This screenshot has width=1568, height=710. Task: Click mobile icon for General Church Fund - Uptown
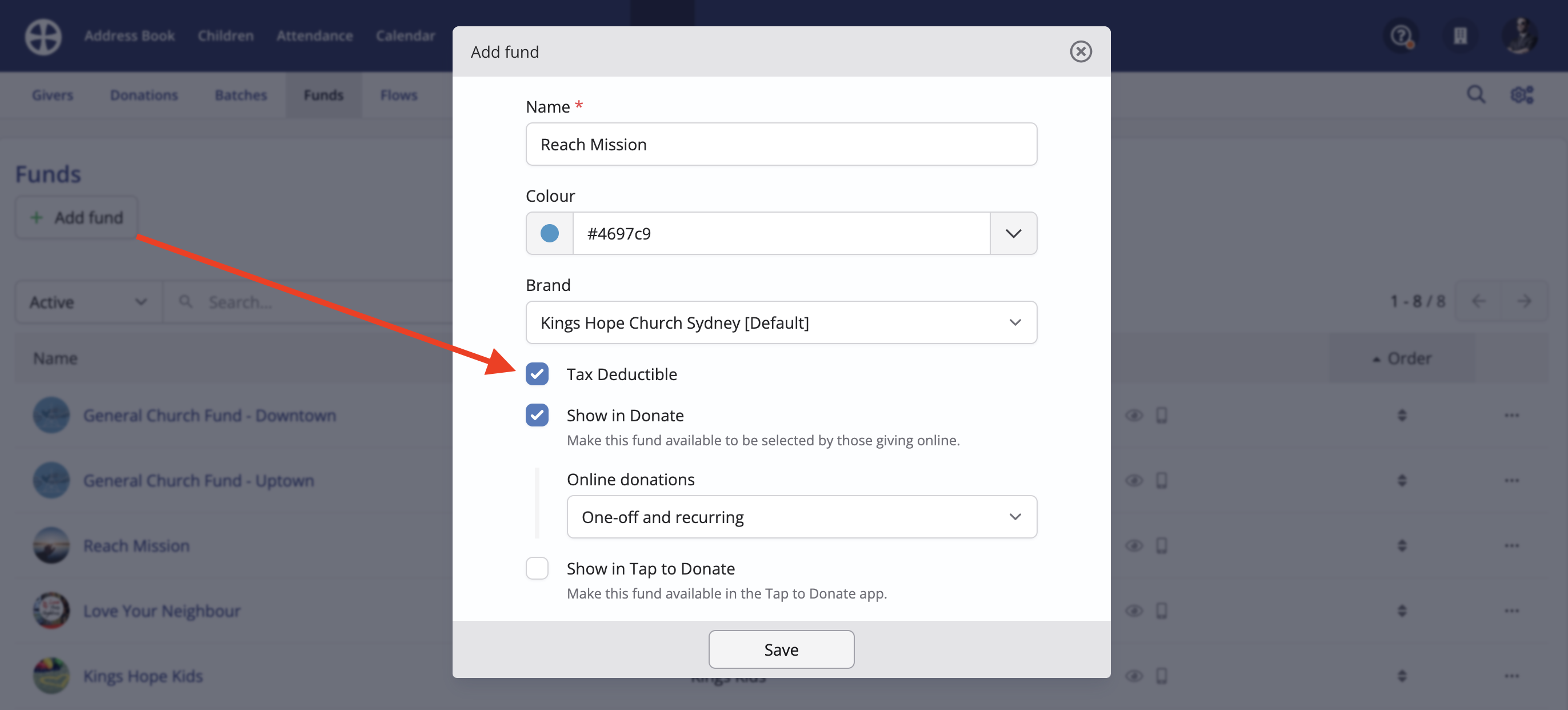1161,480
